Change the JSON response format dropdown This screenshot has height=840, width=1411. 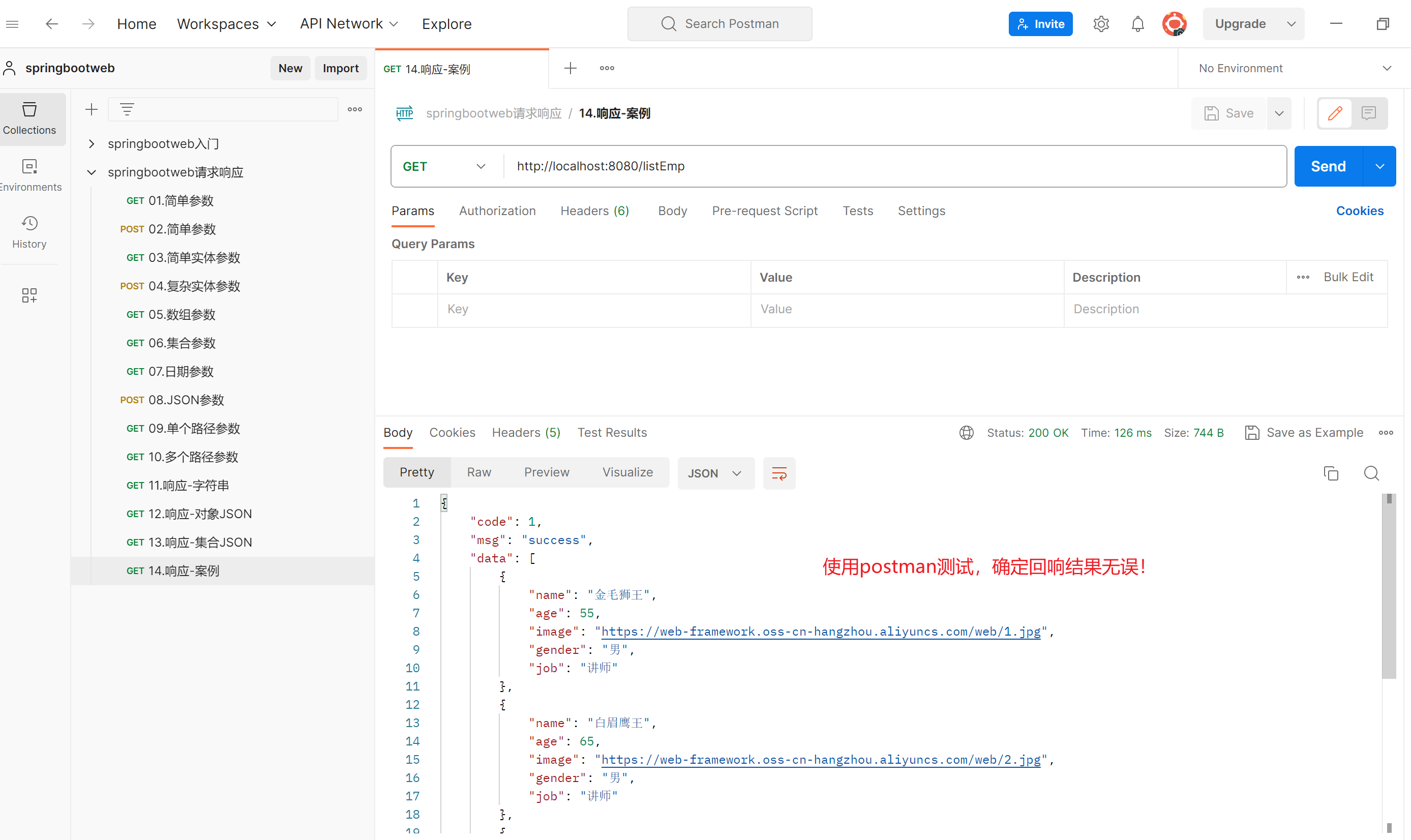[715, 473]
